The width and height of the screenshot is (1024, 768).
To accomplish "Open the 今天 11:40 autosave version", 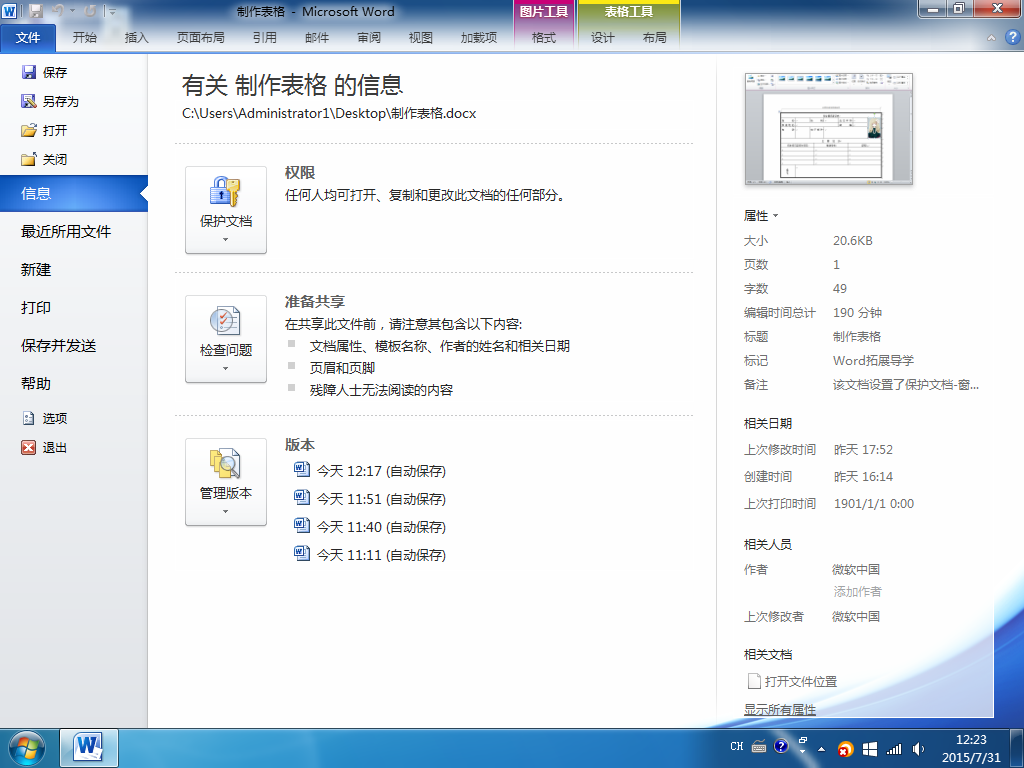I will tap(381, 527).
